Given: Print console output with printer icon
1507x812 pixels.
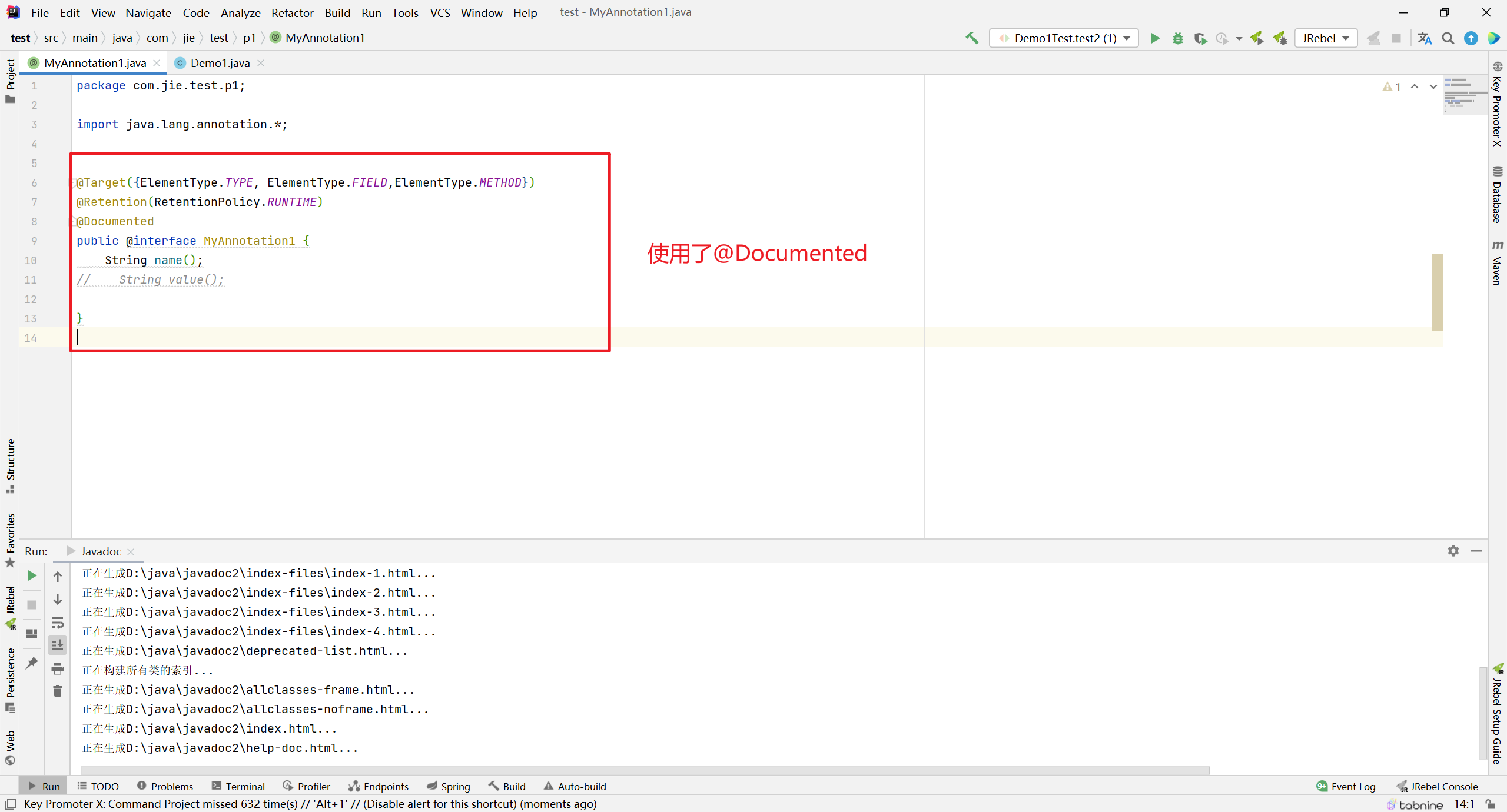Looking at the screenshot, I should tap(58, 668).
